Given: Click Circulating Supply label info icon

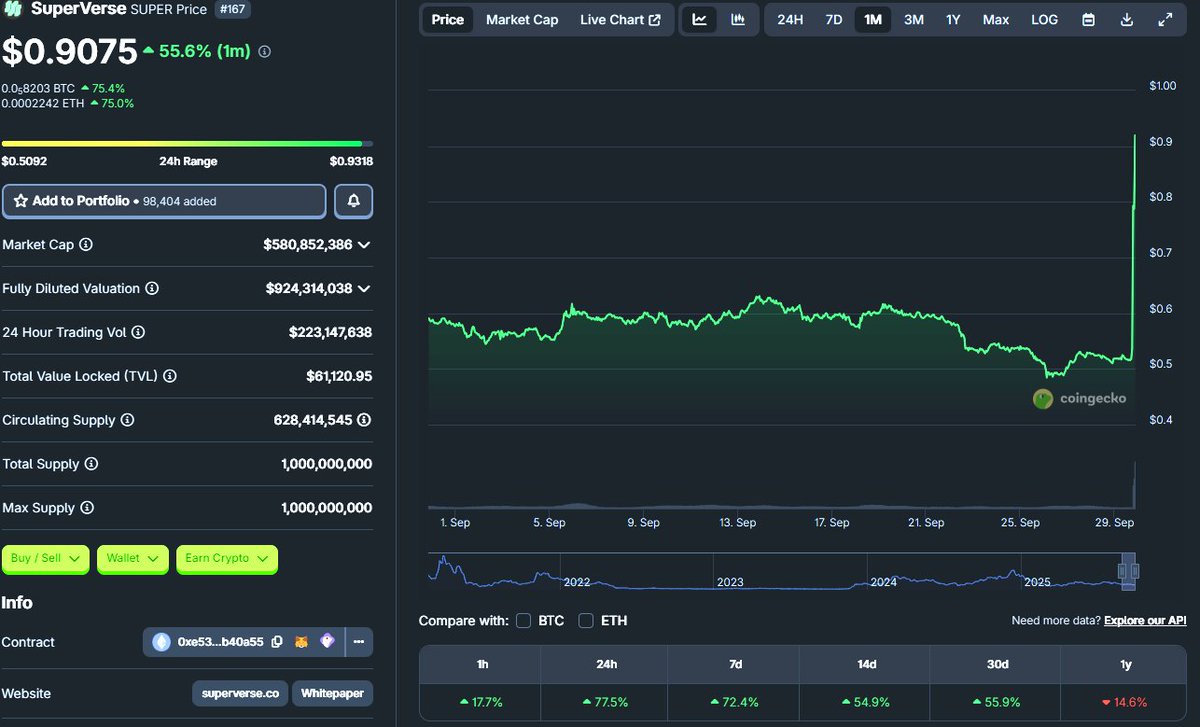Looking at the screenshot, I should pos(127,420).
